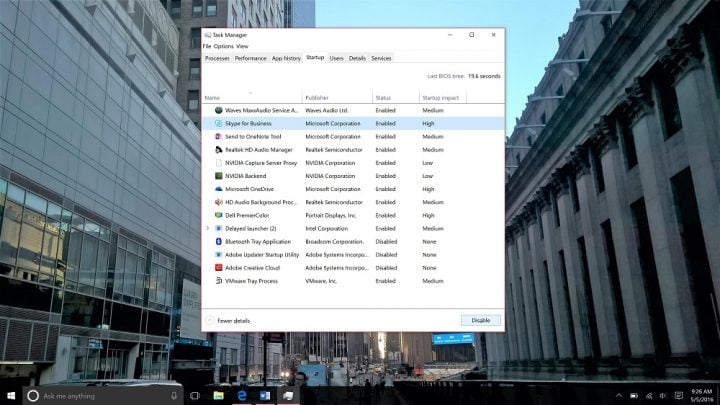Select the Startup tab
The width and height of the screenshot is (720, 405).
pos(315,57)
